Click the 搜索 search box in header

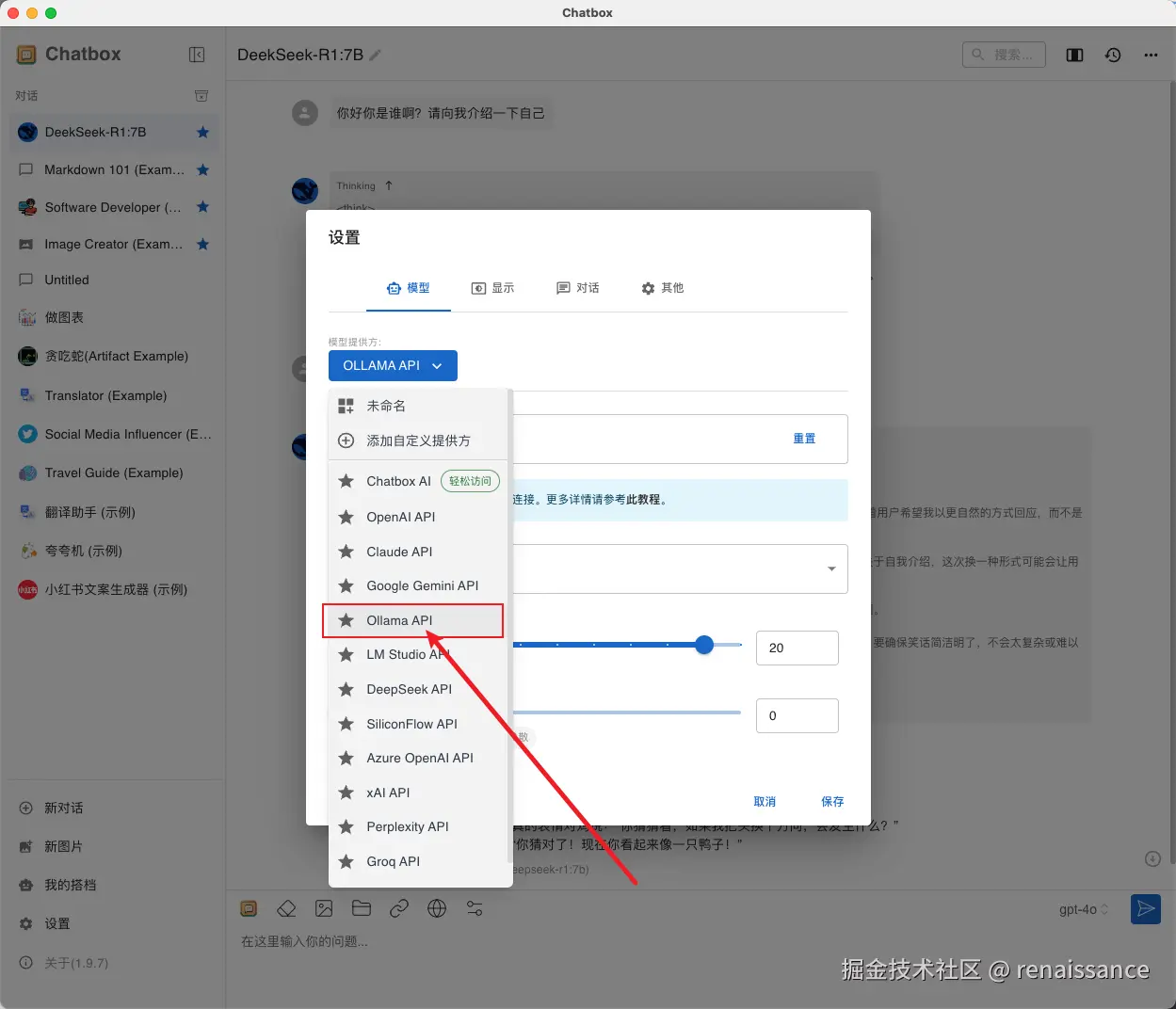pos(1004,55)
